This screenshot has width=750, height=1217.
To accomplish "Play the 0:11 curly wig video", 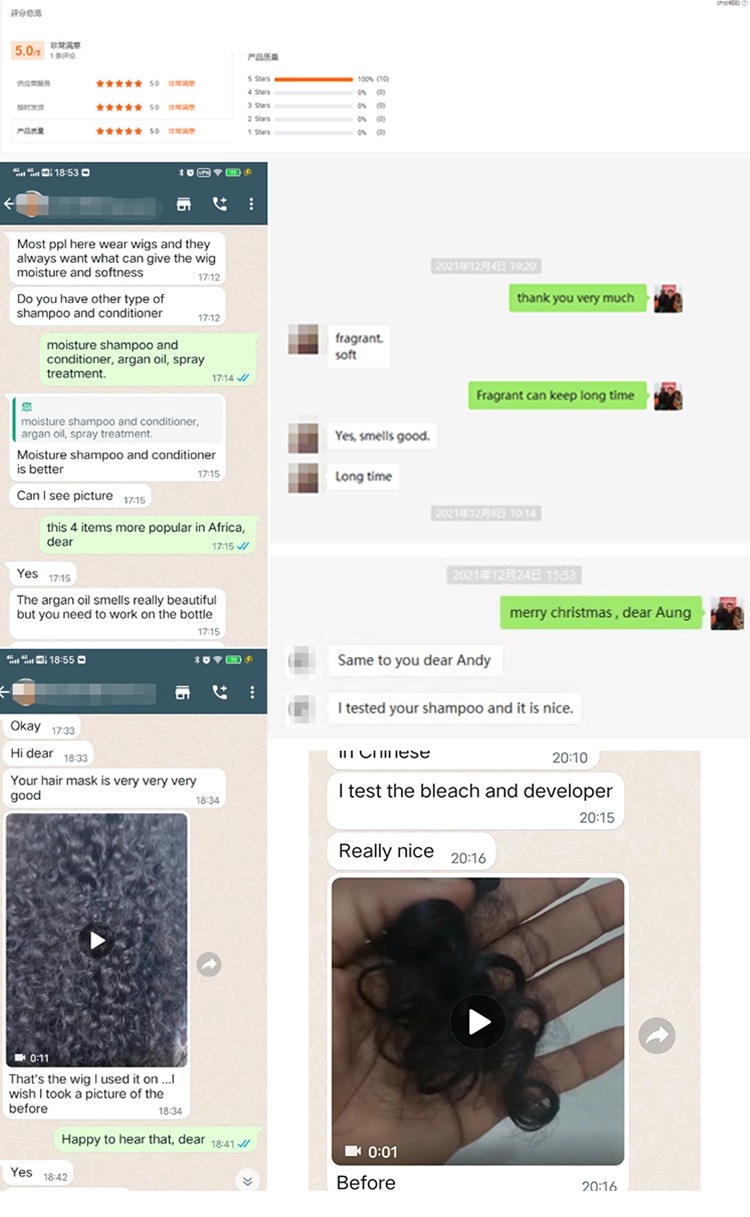I will (97, 940).
